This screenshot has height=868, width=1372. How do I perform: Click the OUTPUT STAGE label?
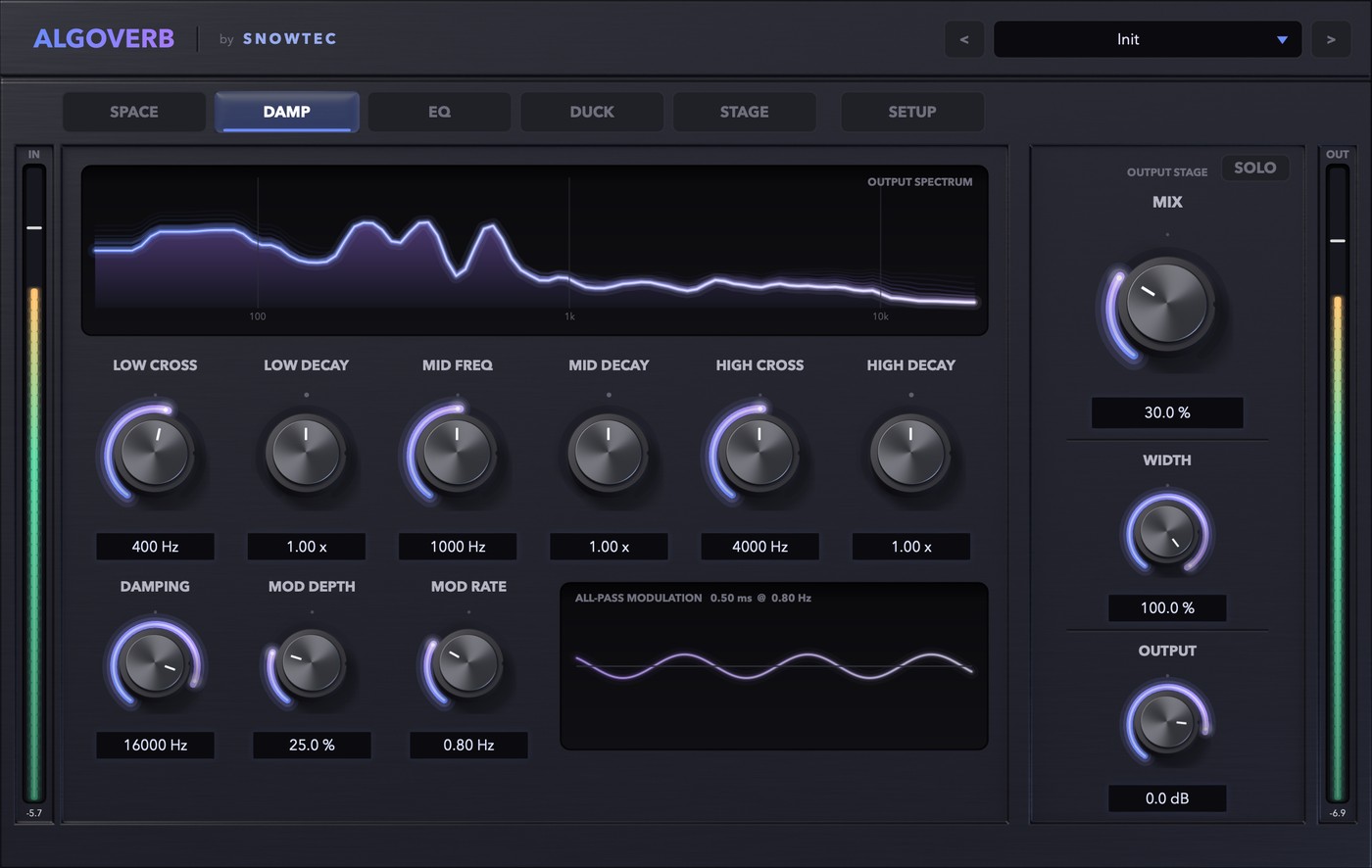pyautogui.click(x=1167, y=172)
